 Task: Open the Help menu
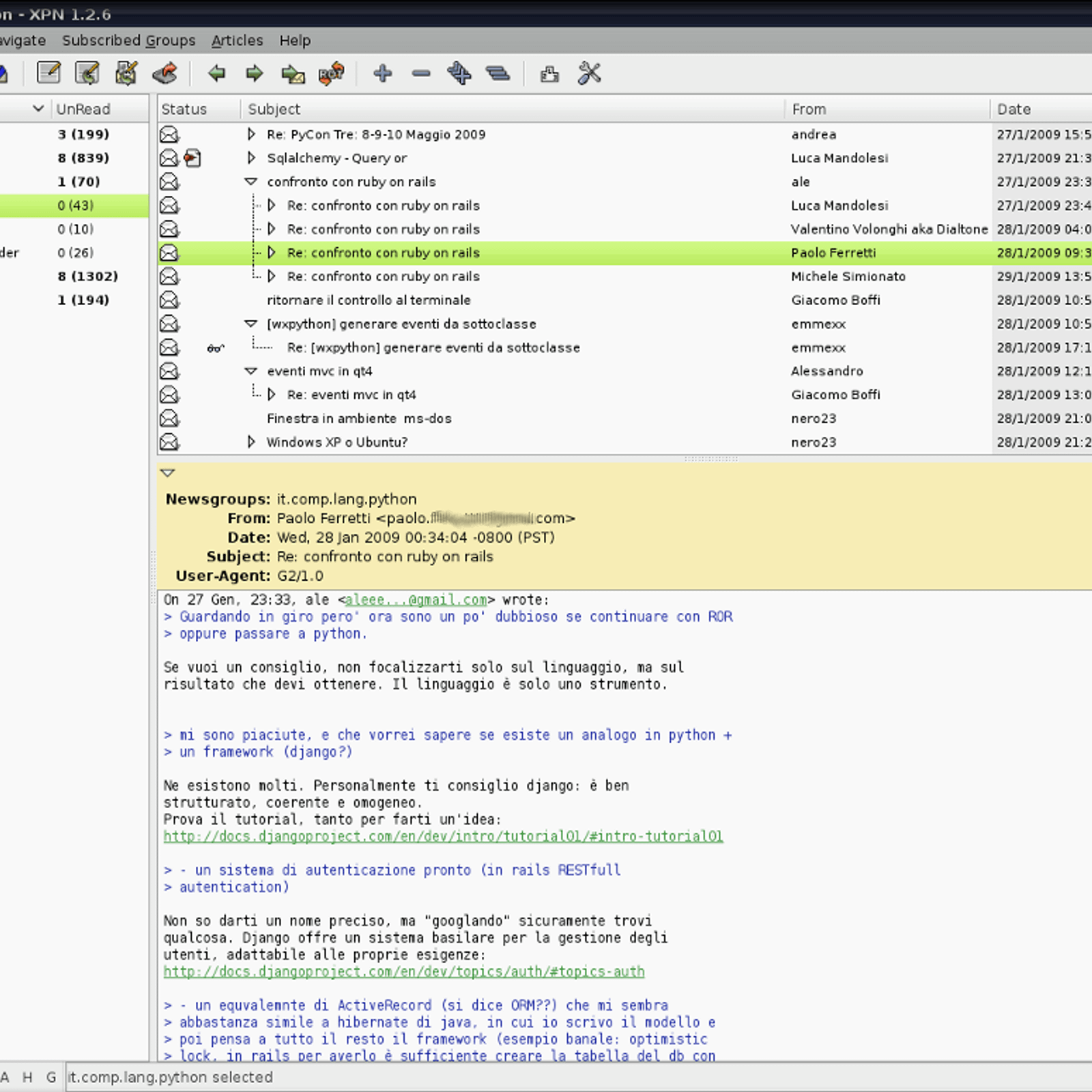tap(295, 40)
